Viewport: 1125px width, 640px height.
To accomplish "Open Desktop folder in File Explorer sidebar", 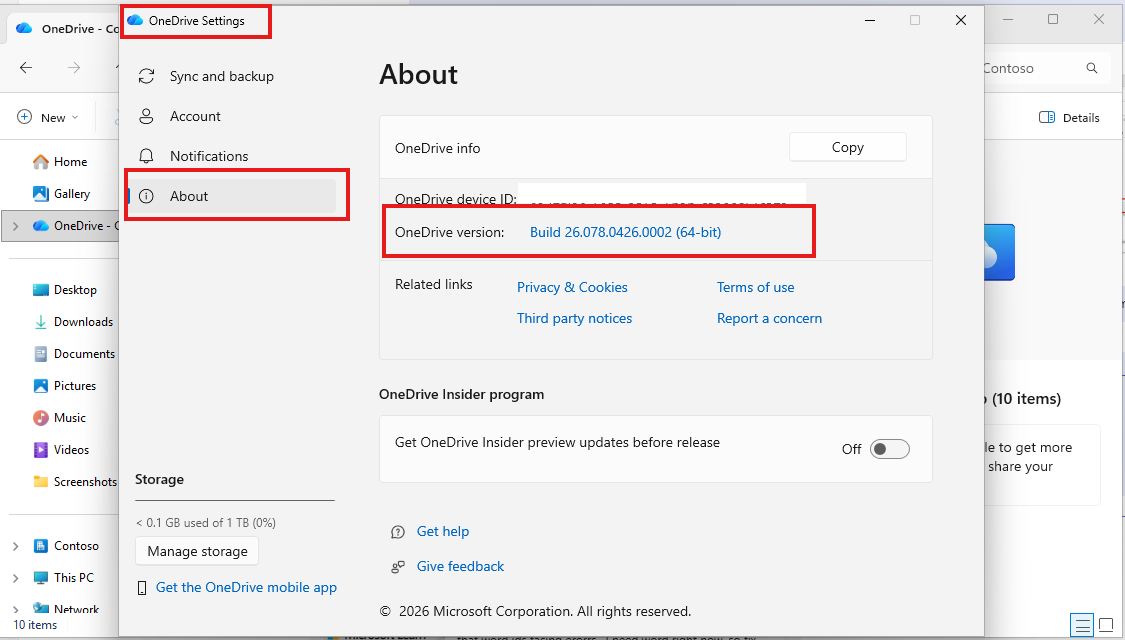I will pos(75,290).
